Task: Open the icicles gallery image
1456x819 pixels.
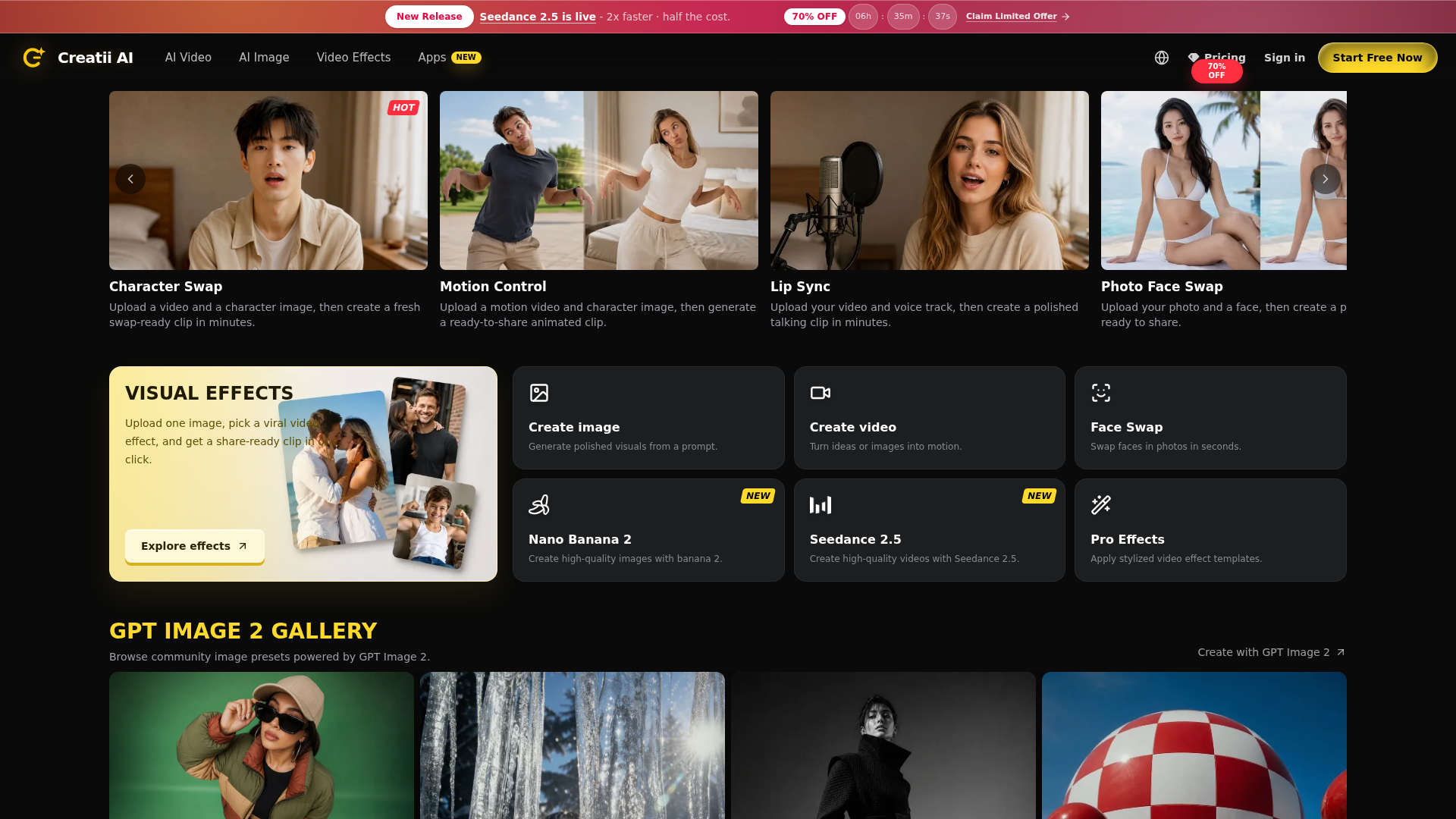Action: point(573,745)
